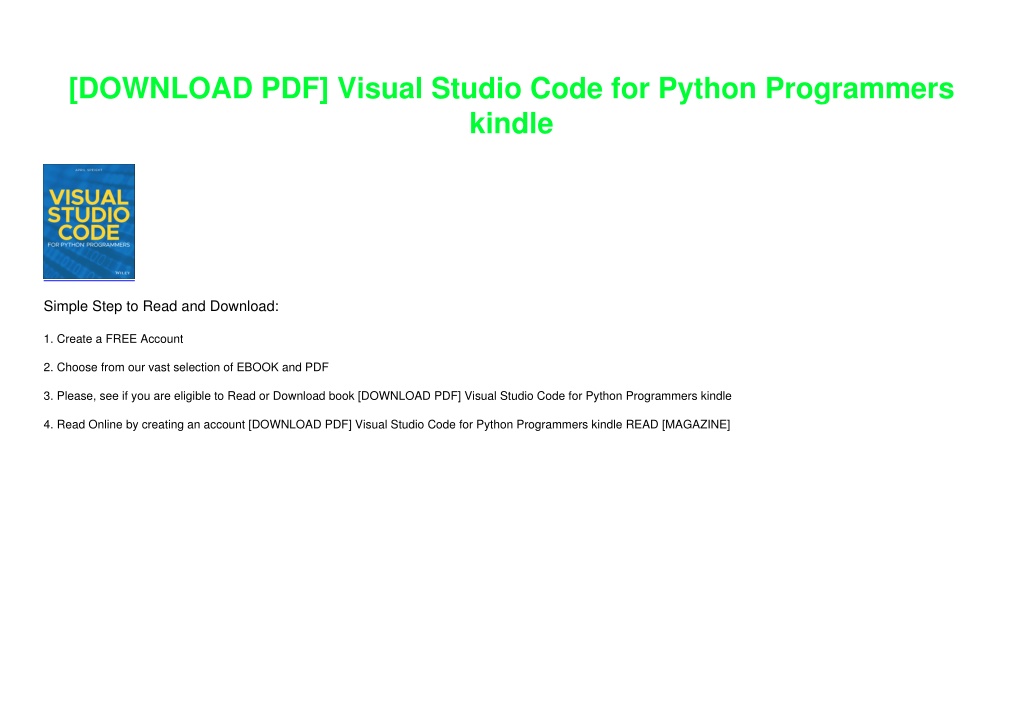The width and height of the screenshot is (1024, 723).
Task: Click step 3 'Please, see if you are eligible' line
Action: (x=387, y=396)
